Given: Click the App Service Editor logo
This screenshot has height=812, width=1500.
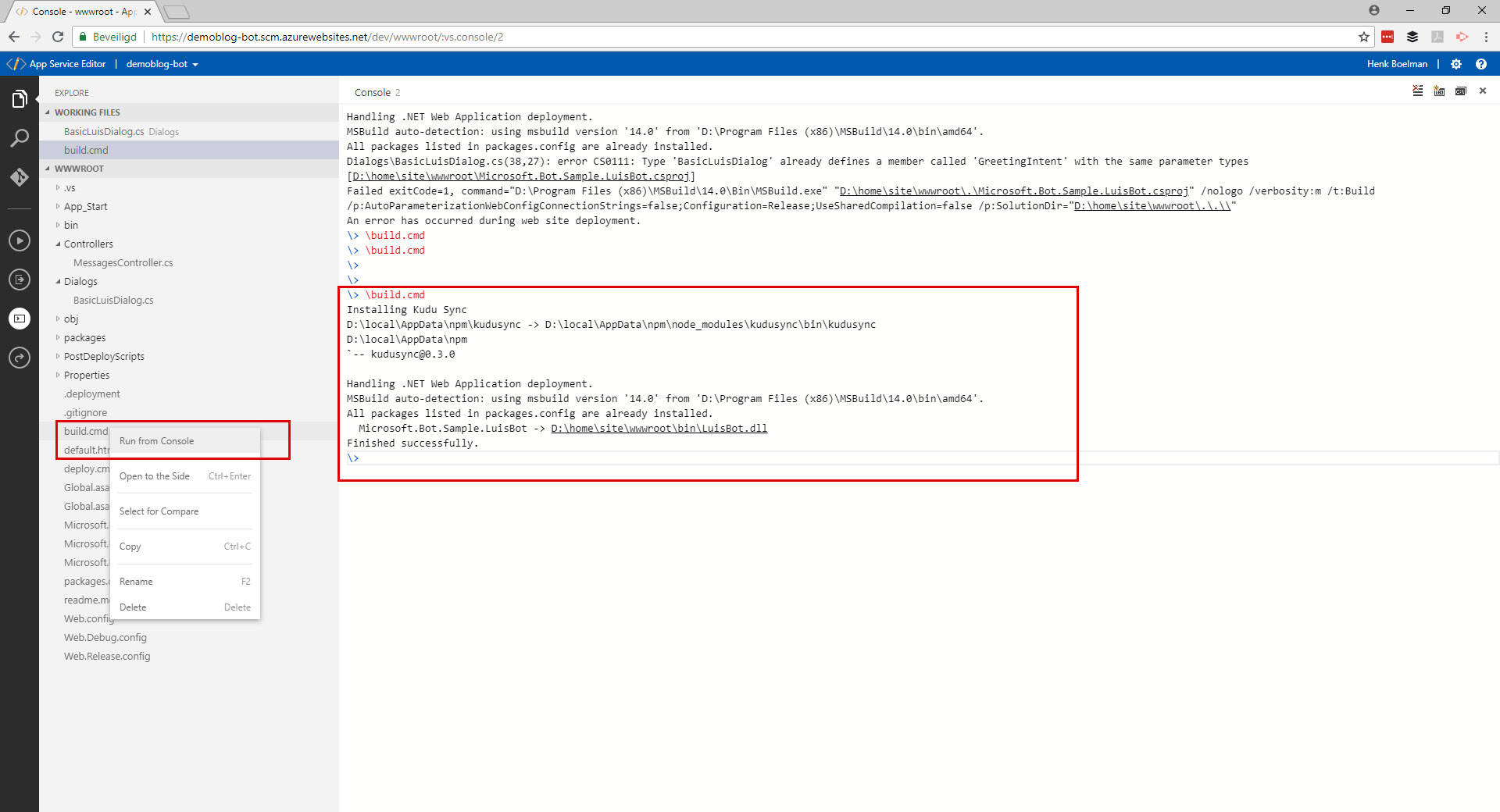Looking at the screenshot, I should 16,64.
